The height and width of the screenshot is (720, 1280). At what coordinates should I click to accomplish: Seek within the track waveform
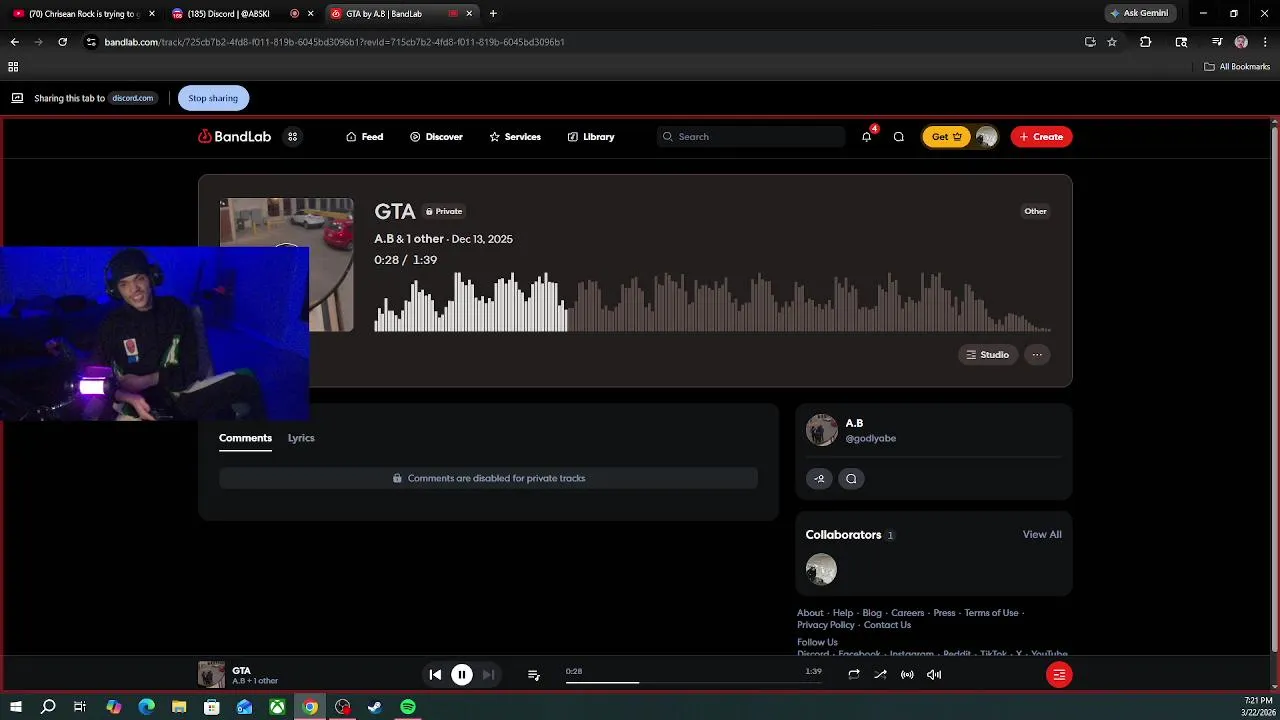[x=712, y=302]
